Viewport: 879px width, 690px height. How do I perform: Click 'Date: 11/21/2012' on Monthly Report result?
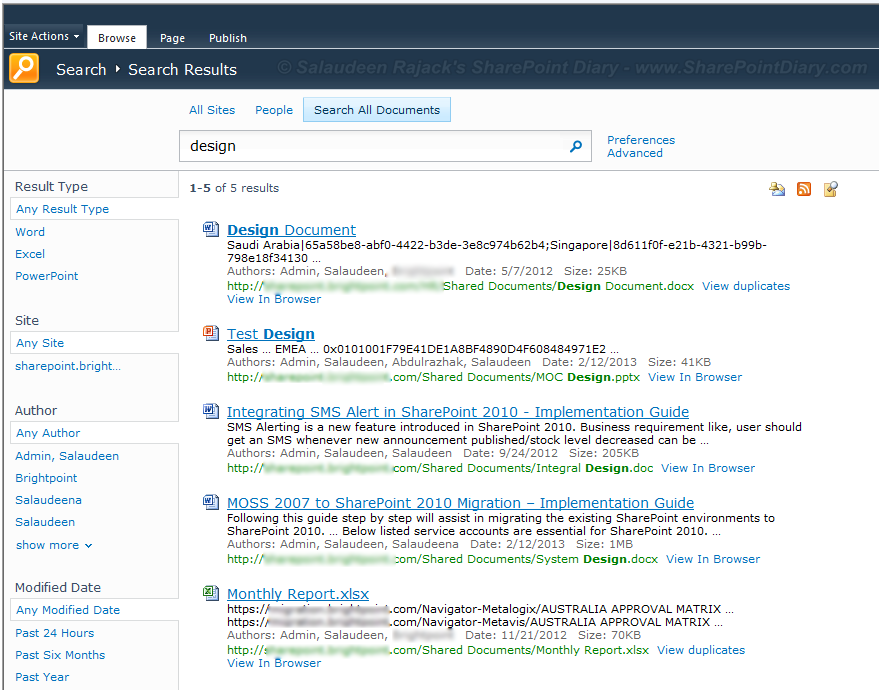click(516, 635)
